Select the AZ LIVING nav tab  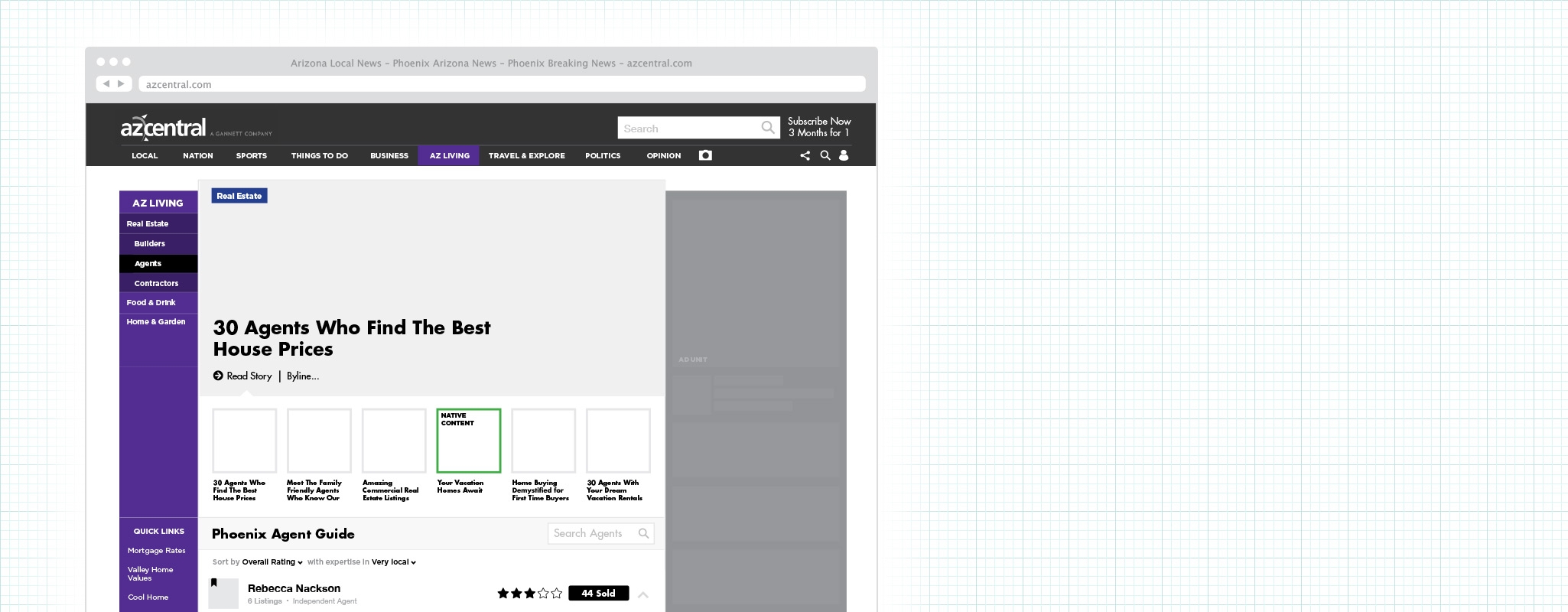pyautogui.click(x=449, y=155)
